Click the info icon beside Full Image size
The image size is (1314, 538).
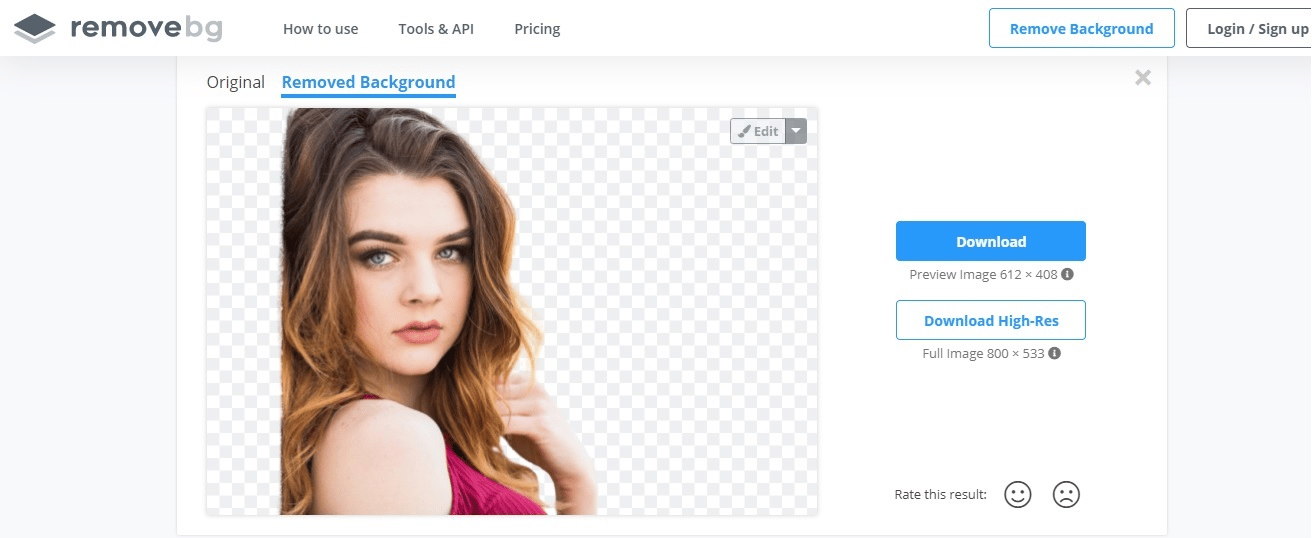click(x=1055, y=353)
